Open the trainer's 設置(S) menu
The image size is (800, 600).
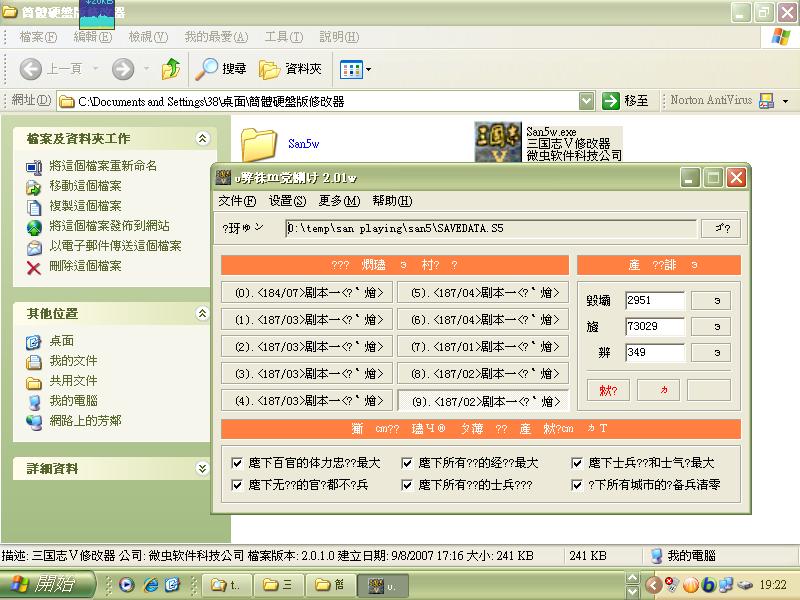pos(287,201)
